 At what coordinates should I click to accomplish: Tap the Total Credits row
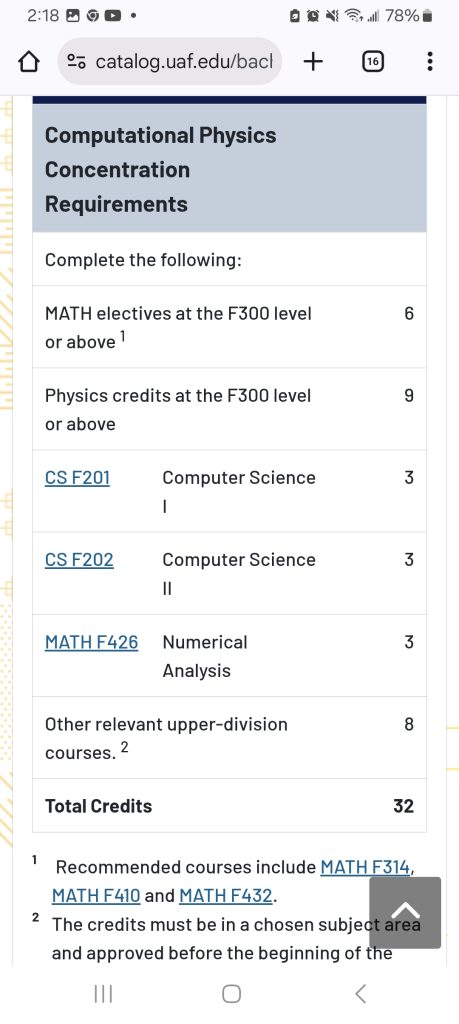click(229, 806)
